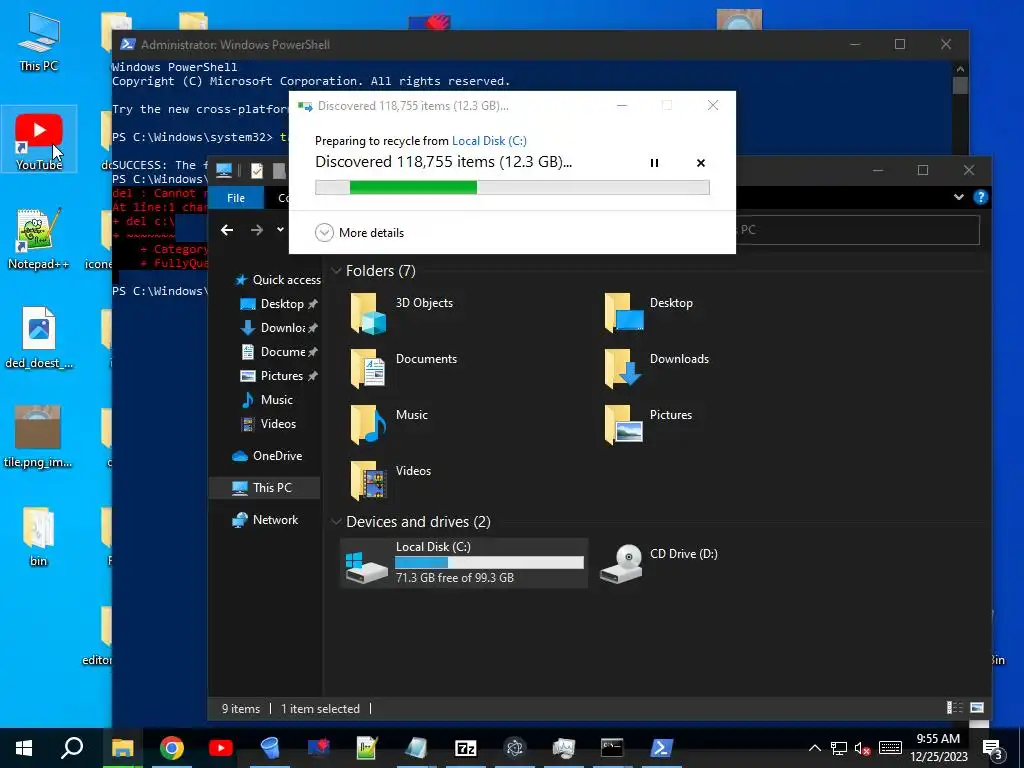Click the File Explorer taskbar icon
The height and width of the screenshot is (768, 1024).
pos(122,748)
